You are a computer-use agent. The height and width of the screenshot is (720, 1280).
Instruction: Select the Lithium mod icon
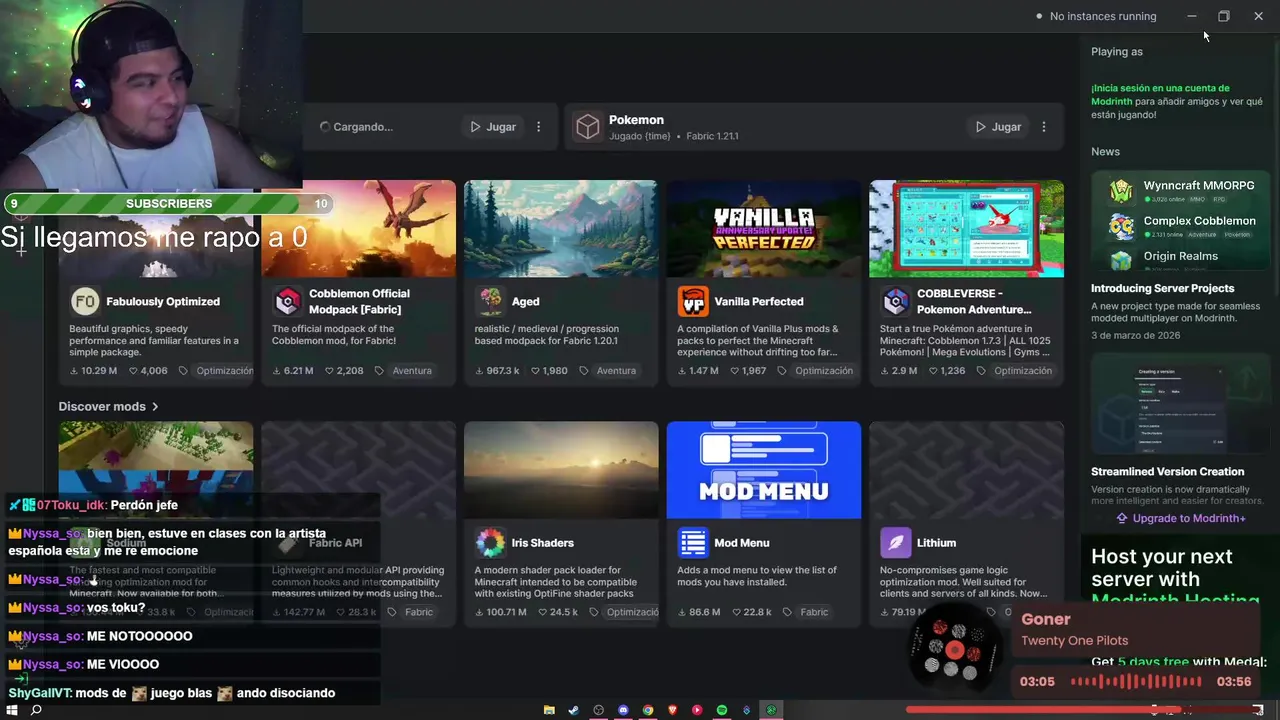pyautogui.click(x=895, y=543)
